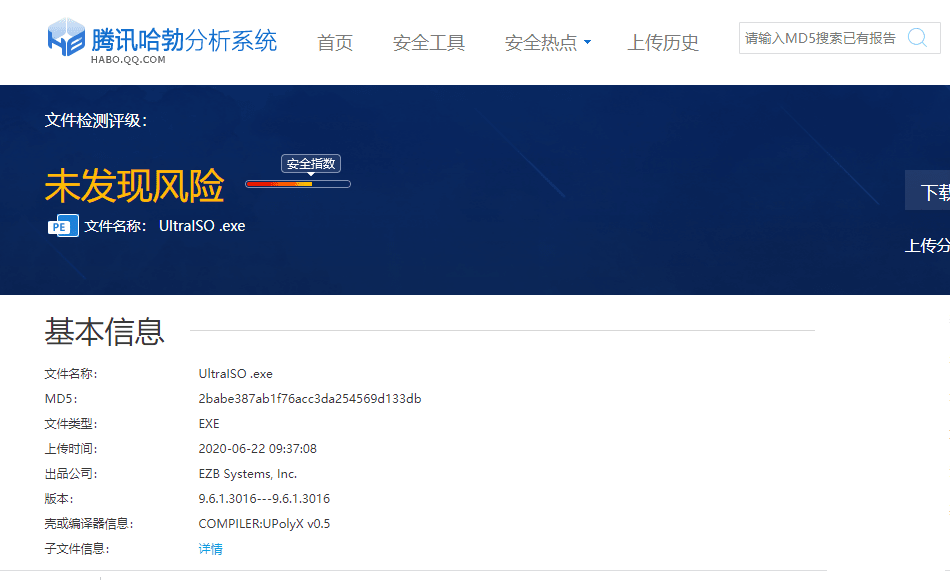Click the search magnifier icon
950x580 pixels.
(917, 38)
